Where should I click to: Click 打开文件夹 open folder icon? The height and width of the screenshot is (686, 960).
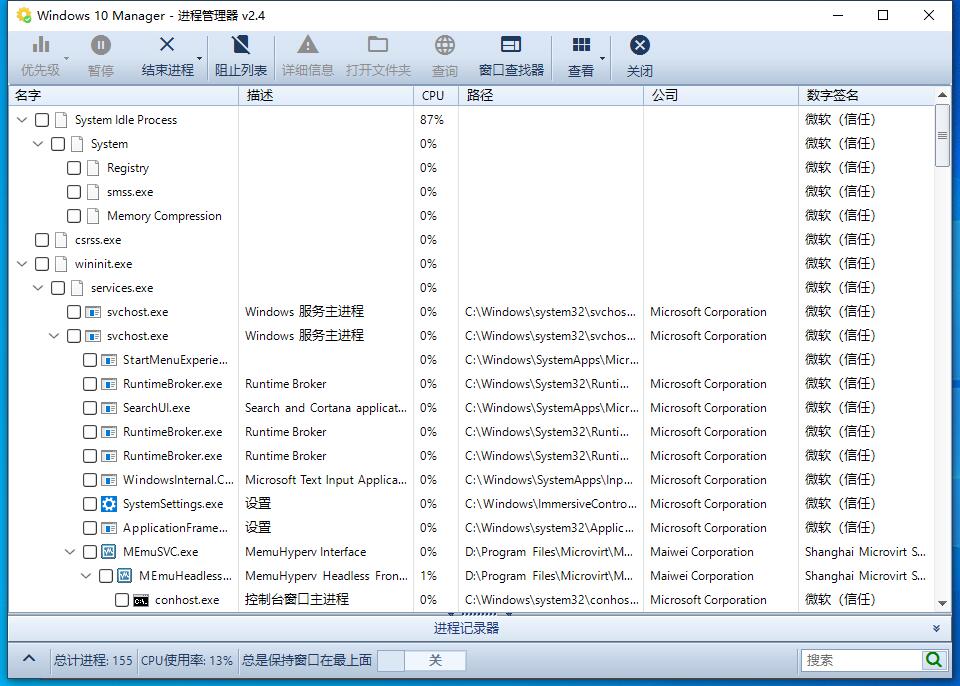tap(378, 45)
